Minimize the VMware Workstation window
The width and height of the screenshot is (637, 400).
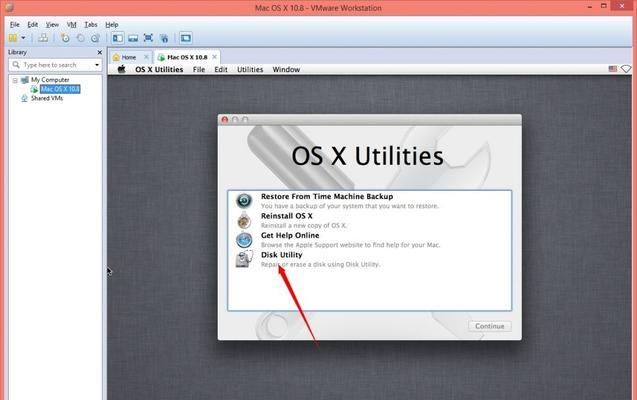(x=590, y=7)
